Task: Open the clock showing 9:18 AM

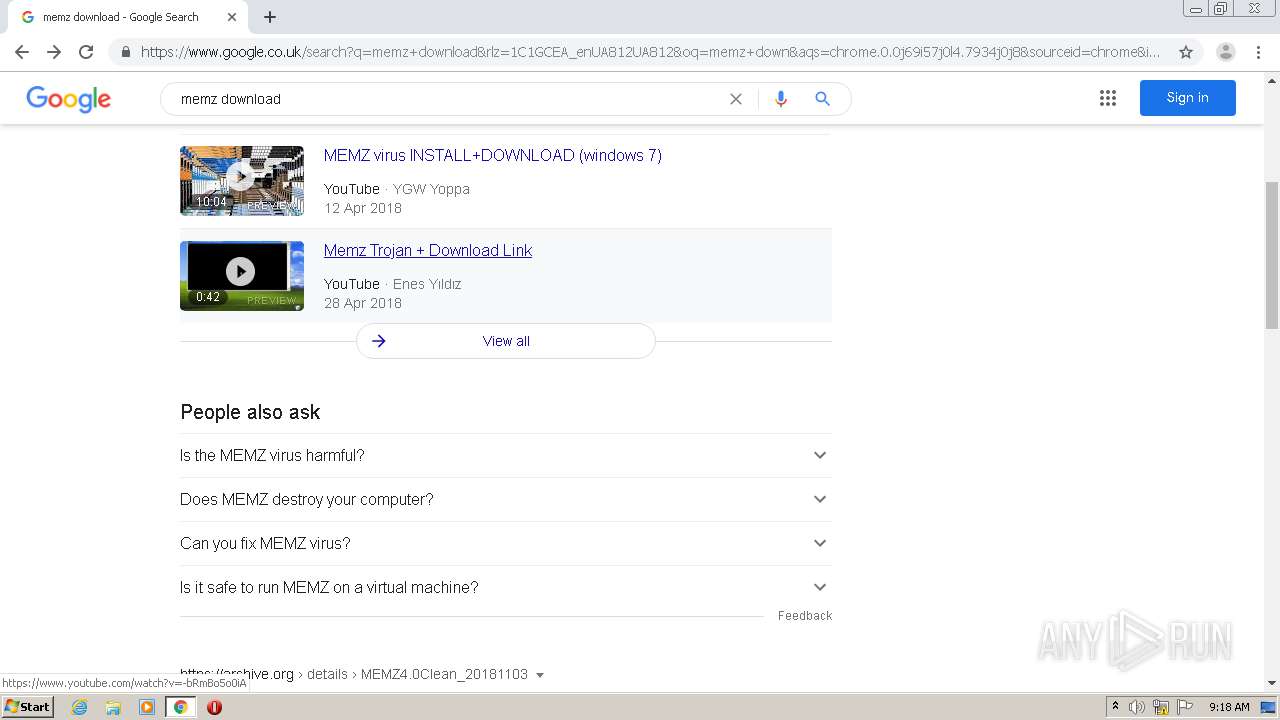Action: [1229, 707]
